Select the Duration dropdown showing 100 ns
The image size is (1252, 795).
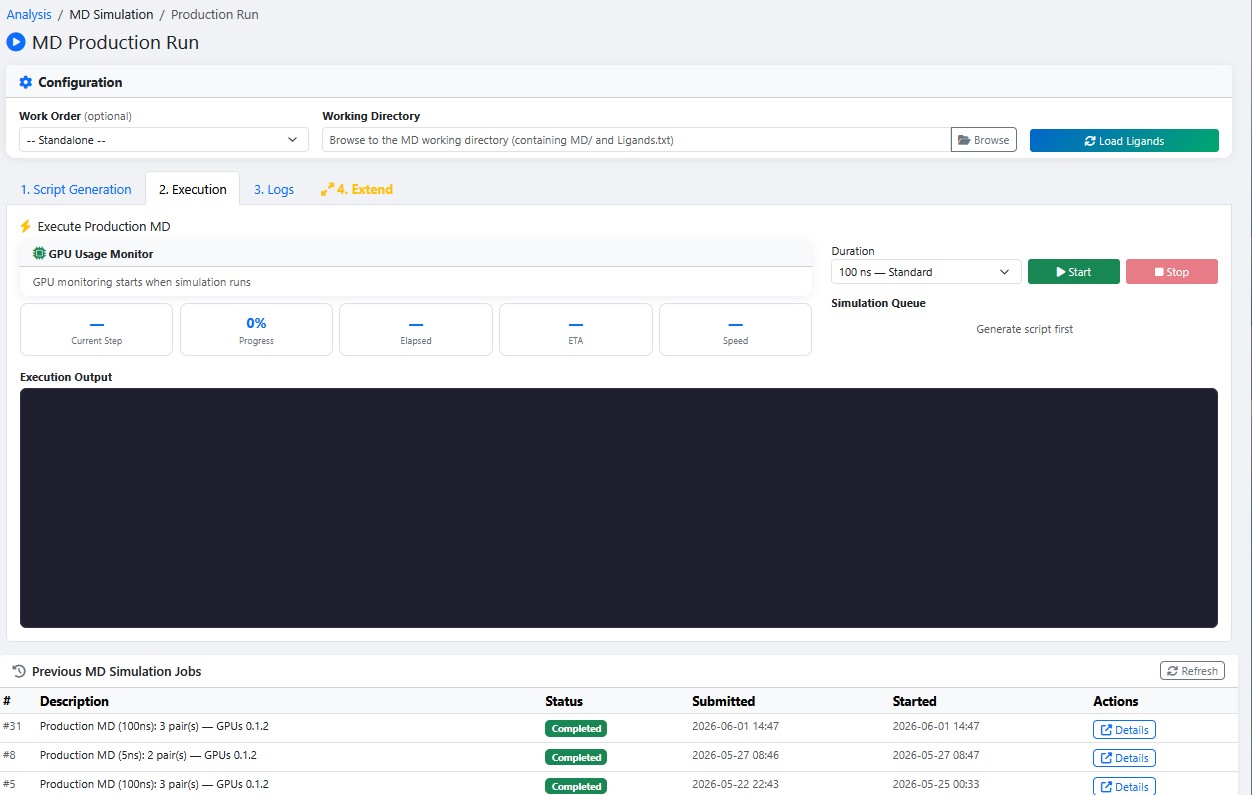pos(926,272)
